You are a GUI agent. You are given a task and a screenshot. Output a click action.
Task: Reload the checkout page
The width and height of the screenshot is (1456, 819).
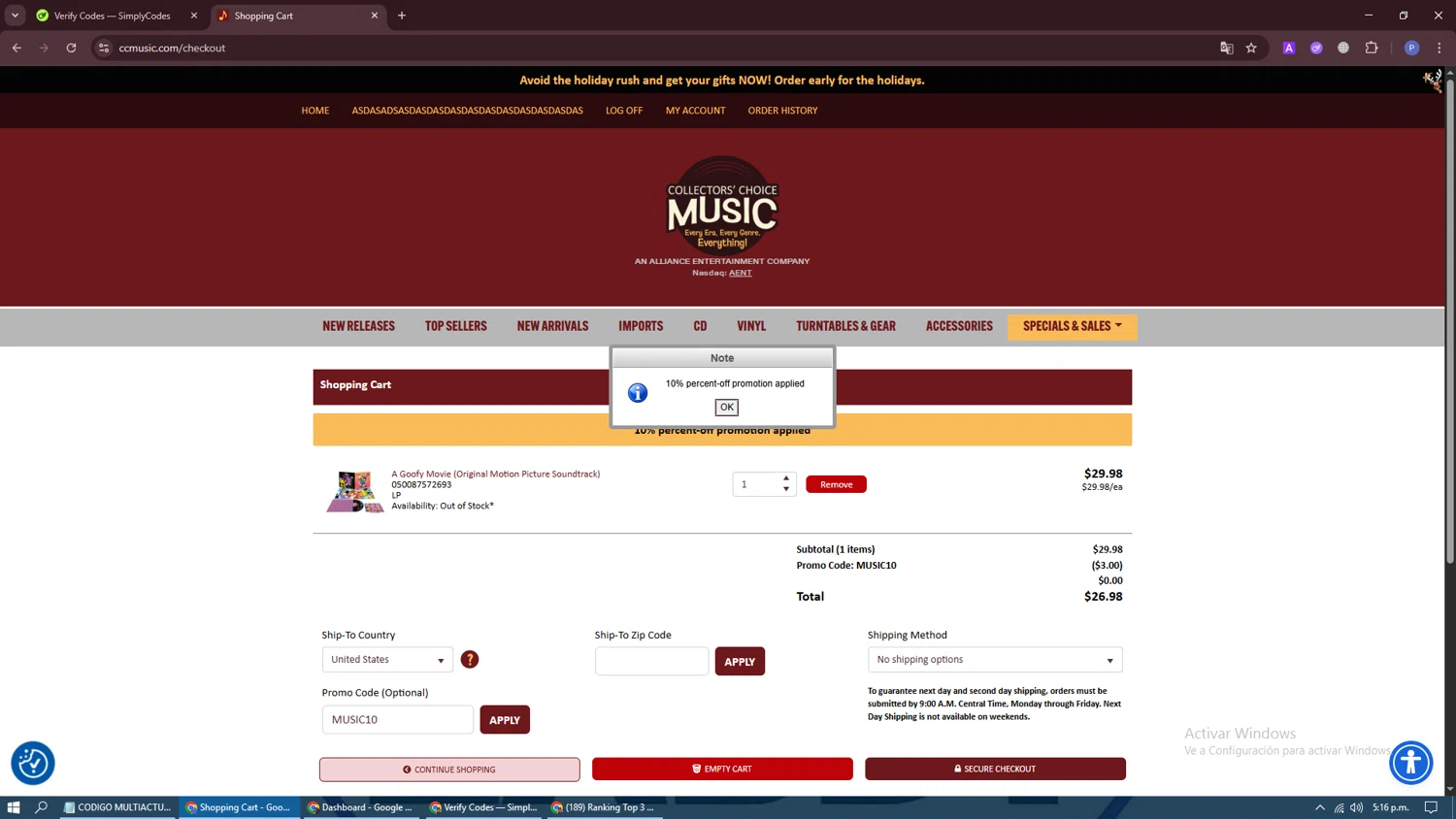click(71, 48)
